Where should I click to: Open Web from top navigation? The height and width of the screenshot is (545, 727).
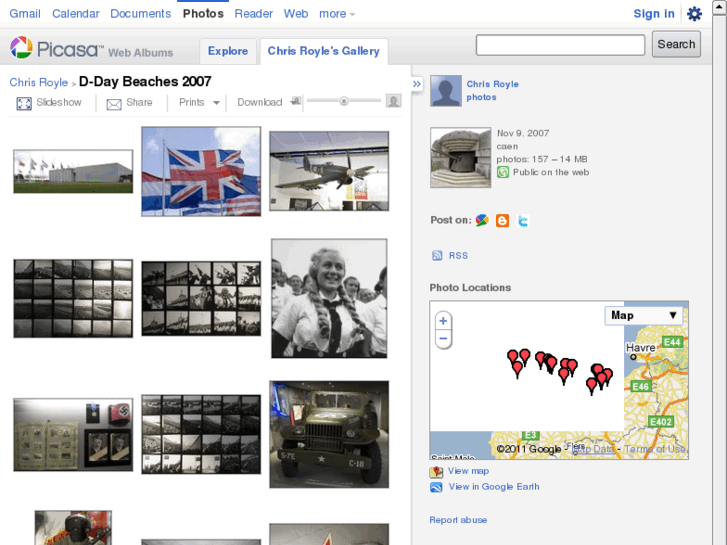[296, 14]
